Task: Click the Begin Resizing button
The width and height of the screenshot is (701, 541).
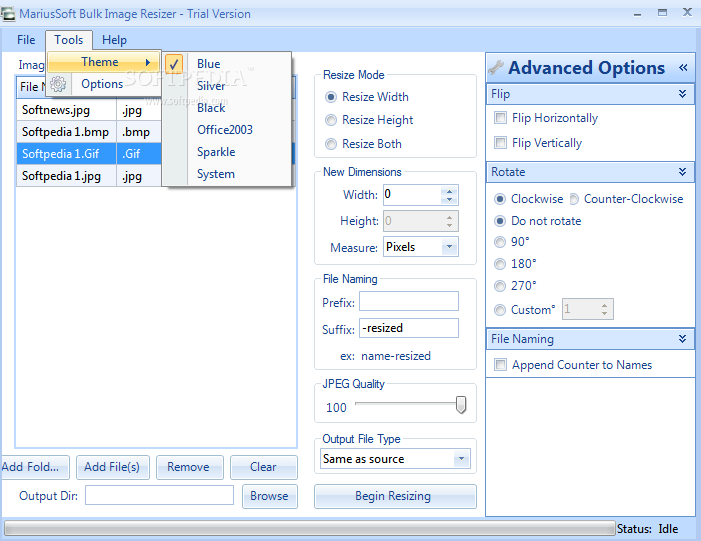Action: point(395,496)
